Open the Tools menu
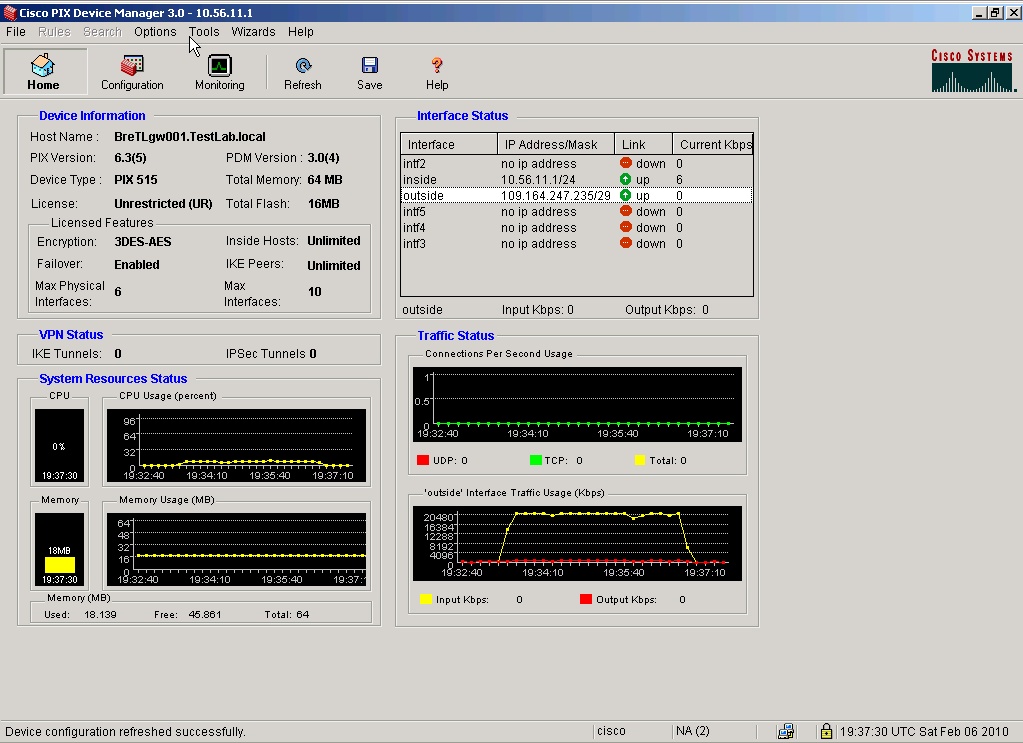The width and height of the screenshot is (1023, 743). point(204,32)
